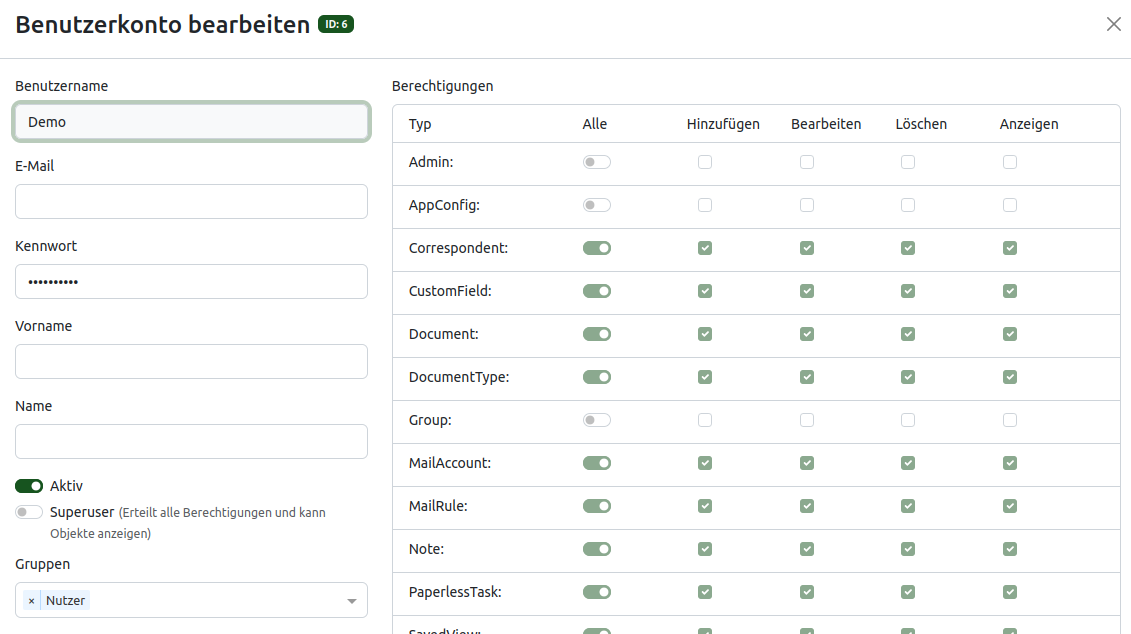
Task: Click the Kennwort password field
Action: pos(191,281)
